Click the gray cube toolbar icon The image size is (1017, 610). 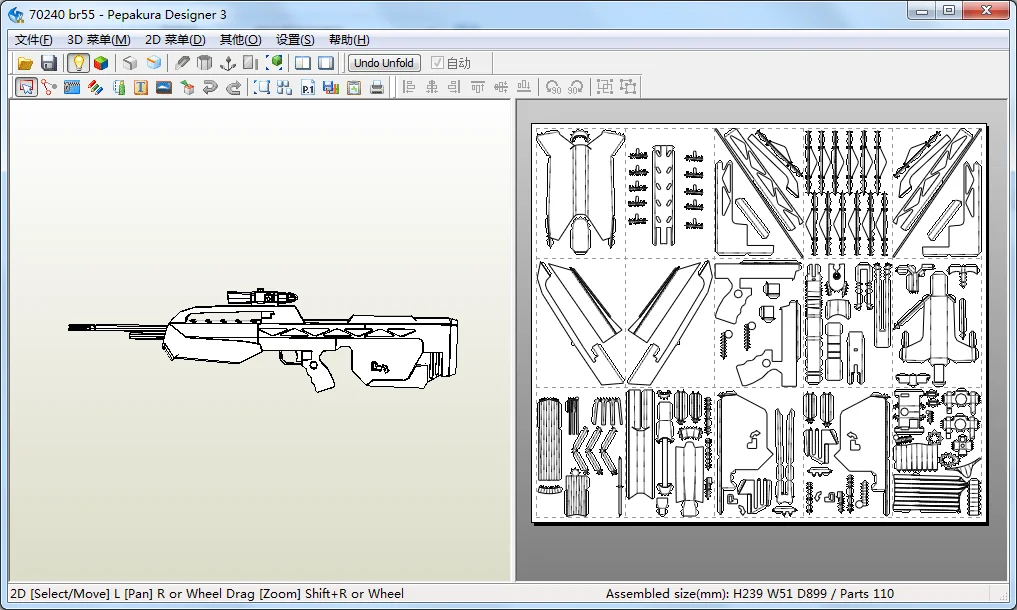click(130, 63)
